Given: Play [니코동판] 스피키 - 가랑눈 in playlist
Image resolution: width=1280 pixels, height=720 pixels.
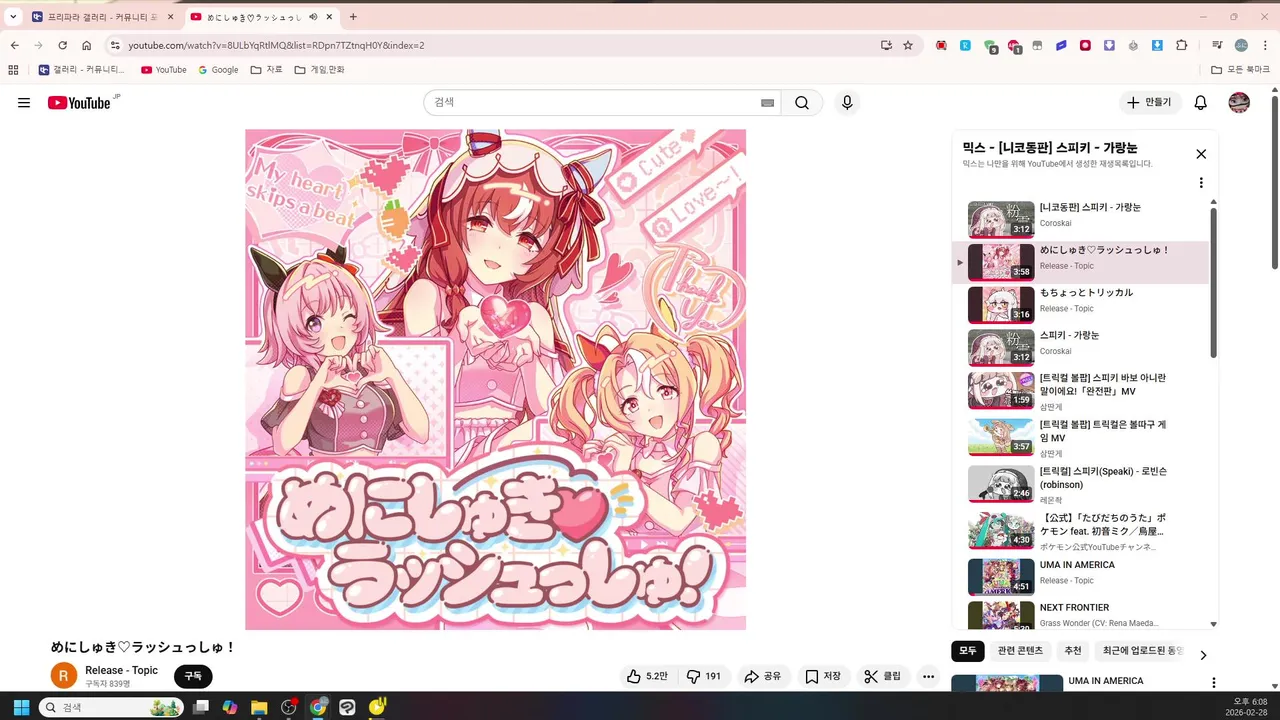Looking at the screenshot, I should 1082,219.
